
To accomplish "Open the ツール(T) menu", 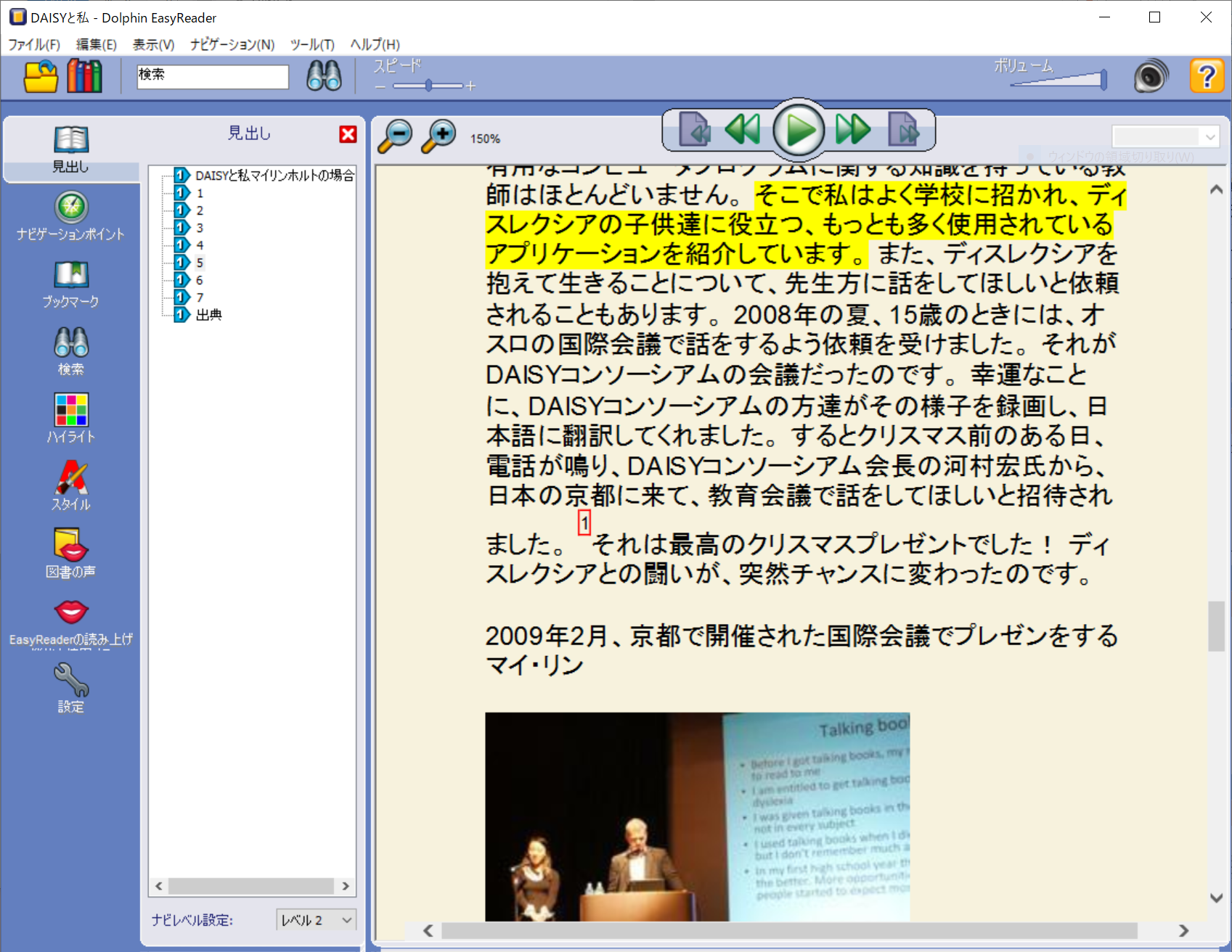I will [x=312, y=44].
